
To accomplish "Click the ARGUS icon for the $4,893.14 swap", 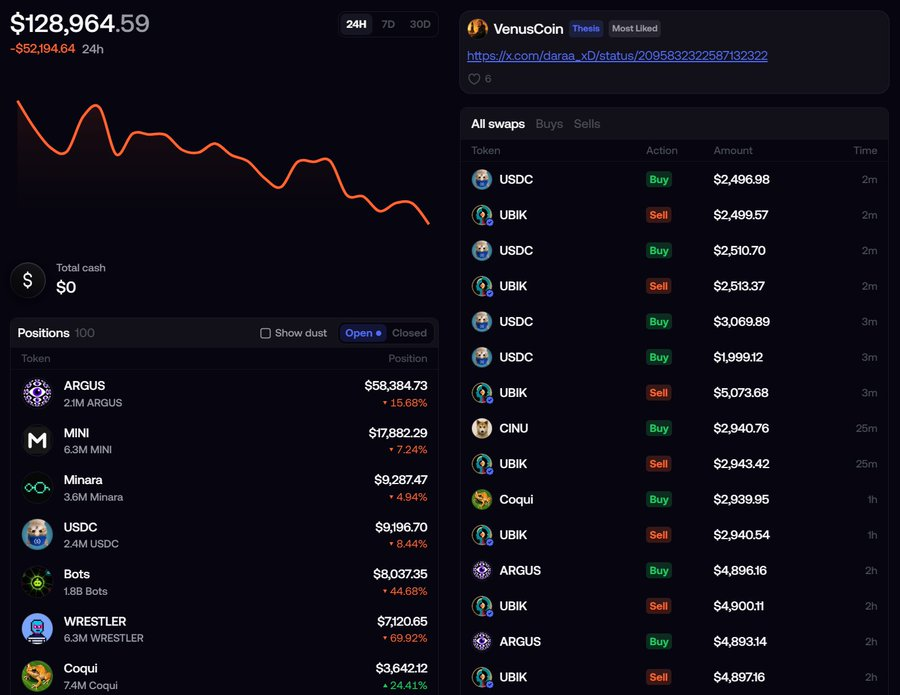I will pyautogui.click(x=482, y=642).
